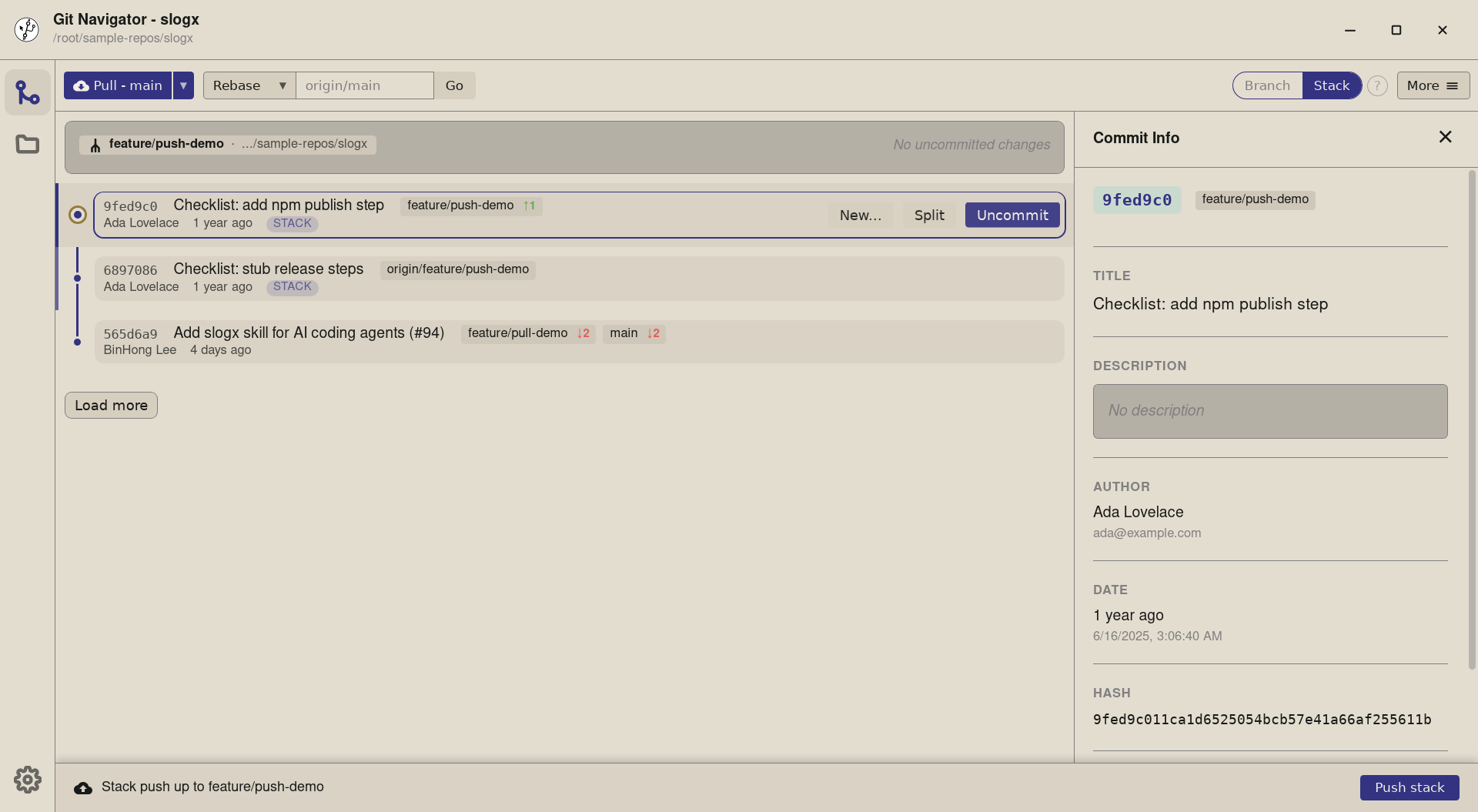This screenshot has width=1478, height=812.
Task: Click 'Stack push up to feature/push-demo' status text
Action: (x=212, y=787)
